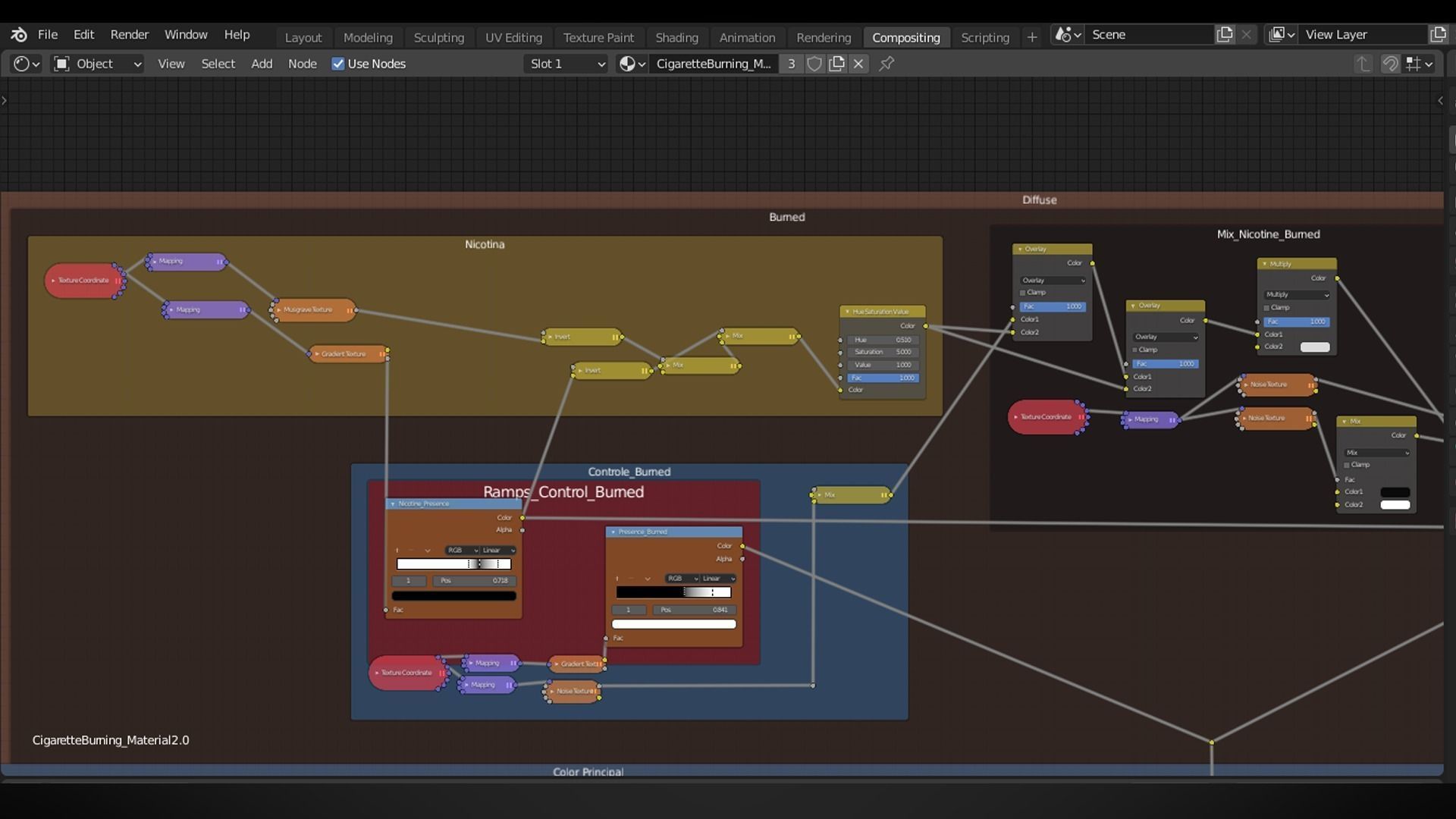Image resolution: width=1456 pixels, height=819 pixels.
Task: Click the new scene icon next to Scene
Action: click(x=1224, y=35)
